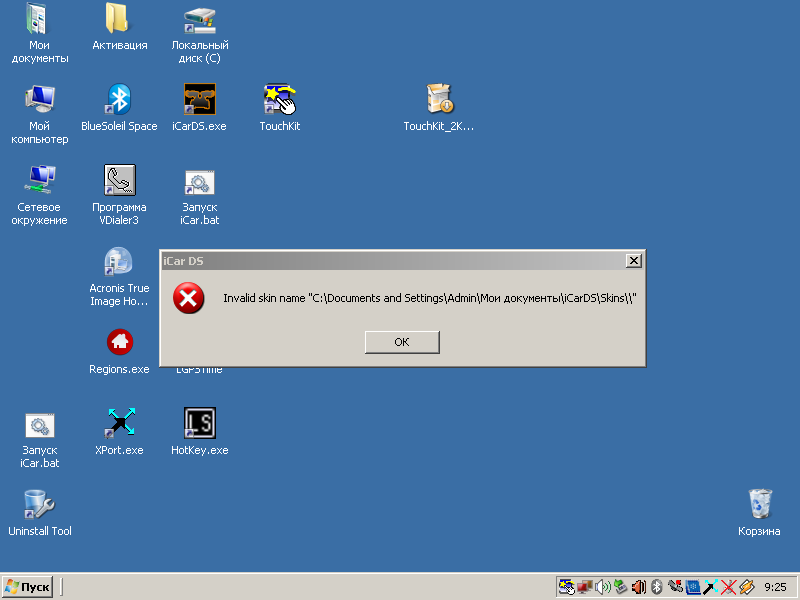
Task: Select the TouchKit desktop shortcut
Action: pyautogui.click(x=280, y=108)
